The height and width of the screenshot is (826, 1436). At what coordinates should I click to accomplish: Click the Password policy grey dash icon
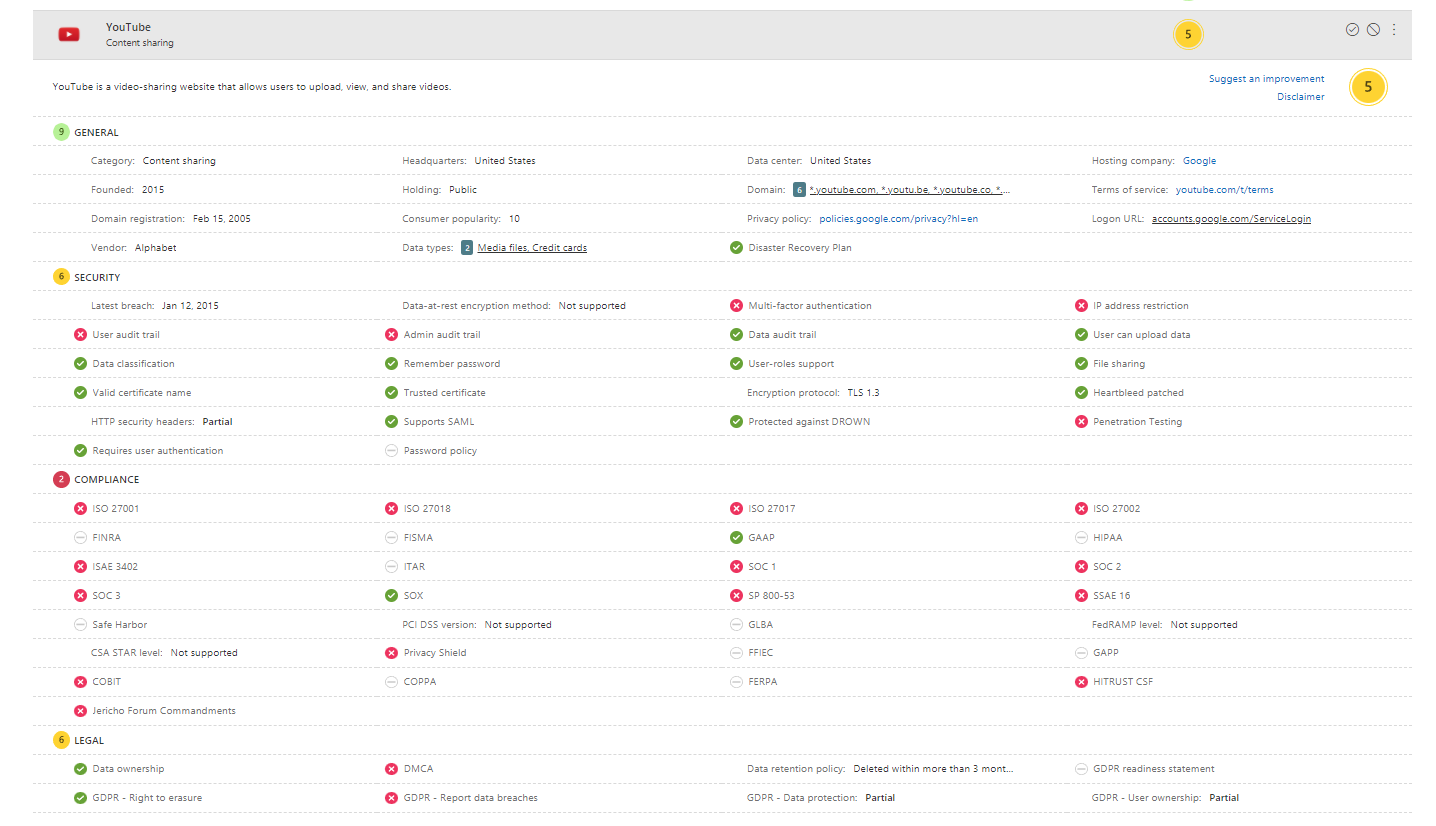pyautogui.click(x=391, y=451)
